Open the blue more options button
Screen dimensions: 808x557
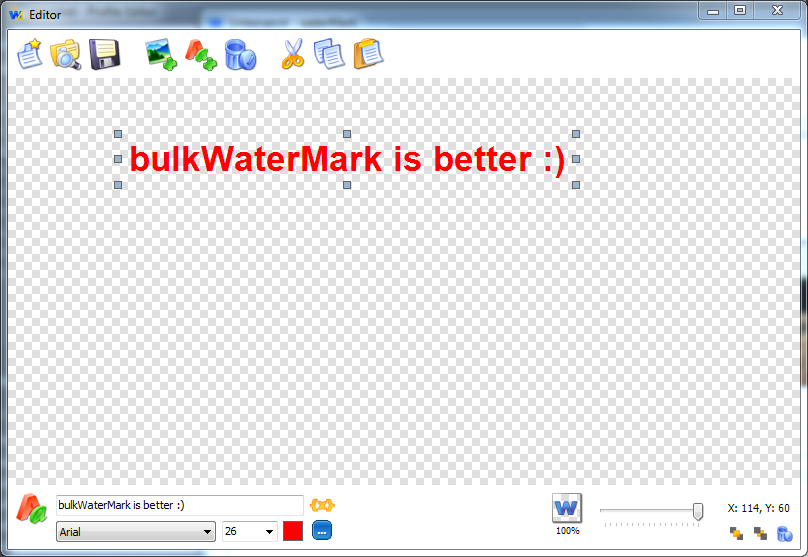(322, 531)
